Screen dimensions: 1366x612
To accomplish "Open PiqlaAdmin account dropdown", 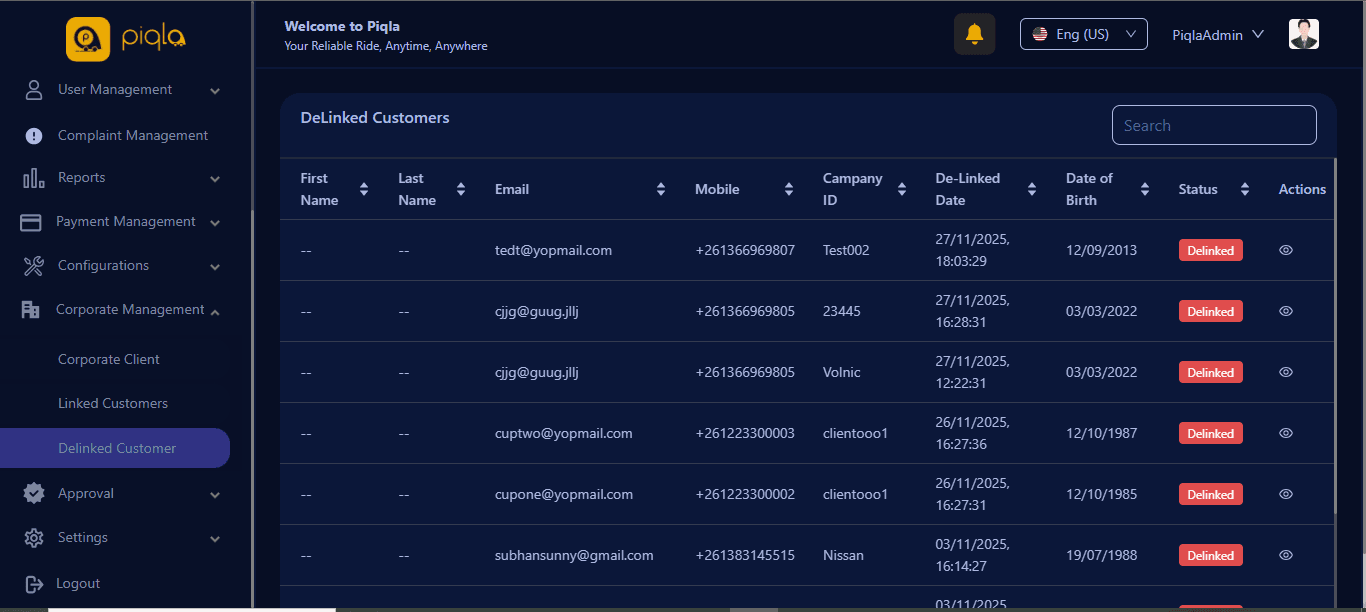I will click(1218, 35).
